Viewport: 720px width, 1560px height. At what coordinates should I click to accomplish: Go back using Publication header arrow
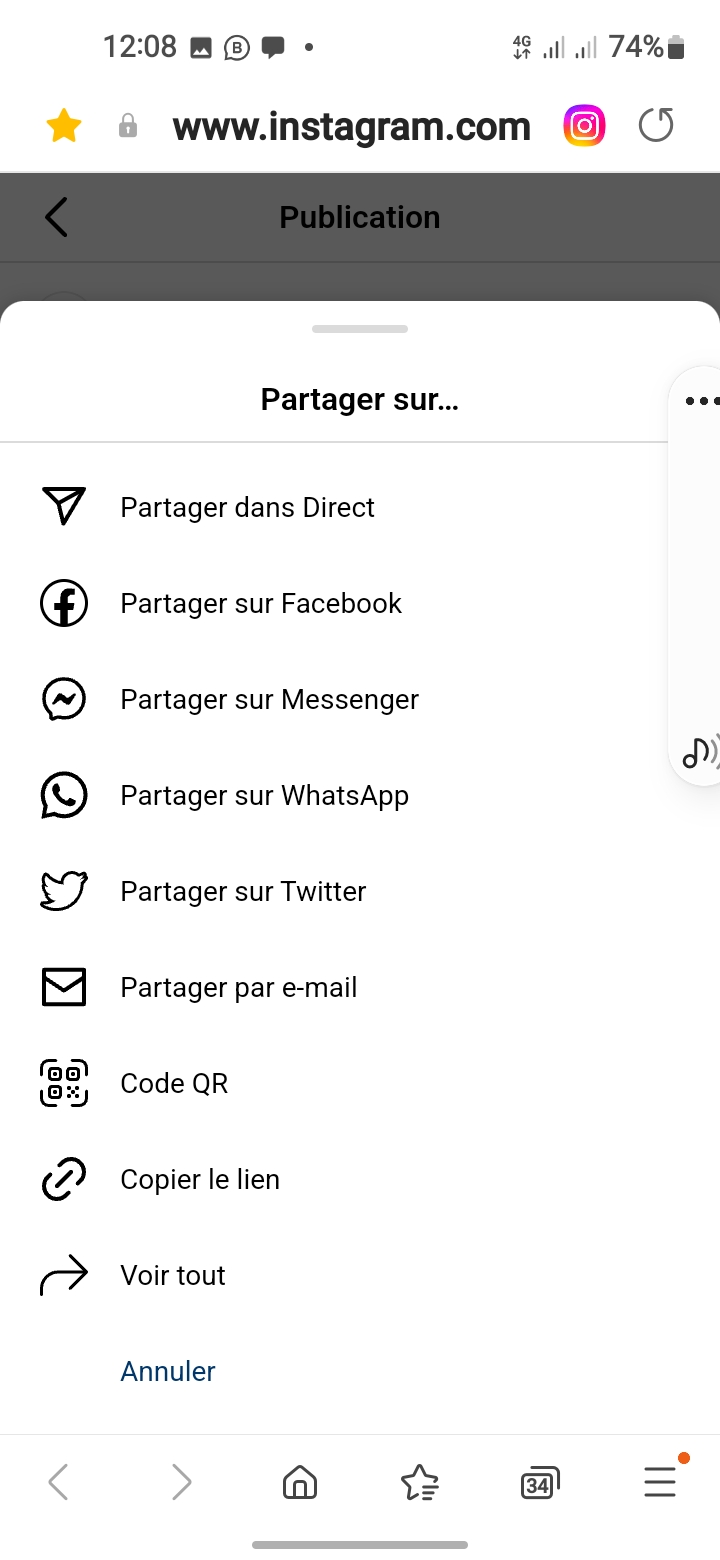pos(57,217)
